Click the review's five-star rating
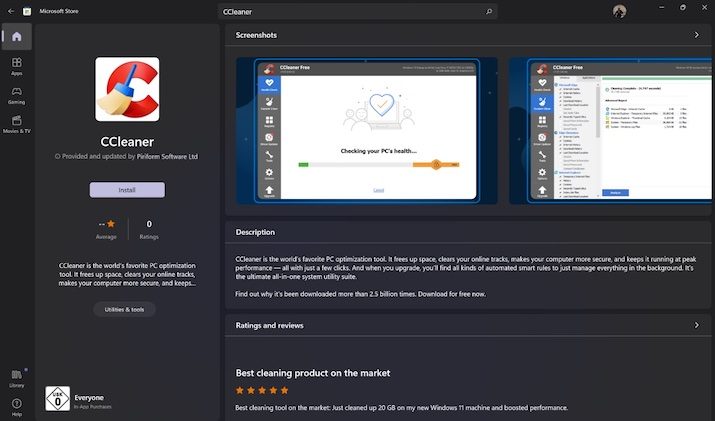The height and width of the screenshot is (421, 715). coord(262,390)
